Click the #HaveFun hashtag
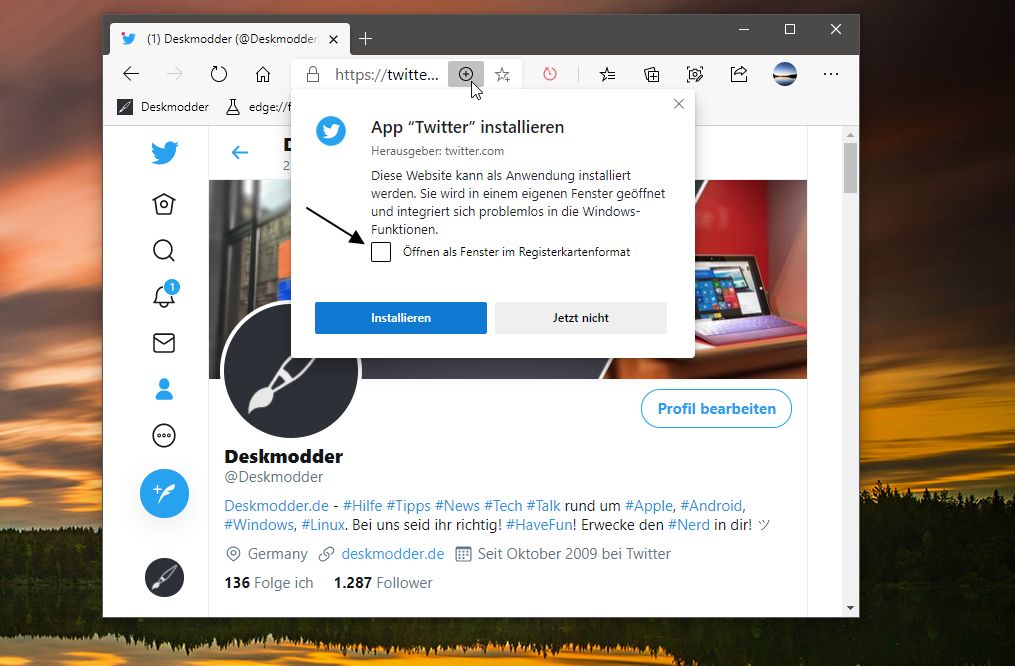The height and width of the screenshot is (666, 1015). pos(539,525)
